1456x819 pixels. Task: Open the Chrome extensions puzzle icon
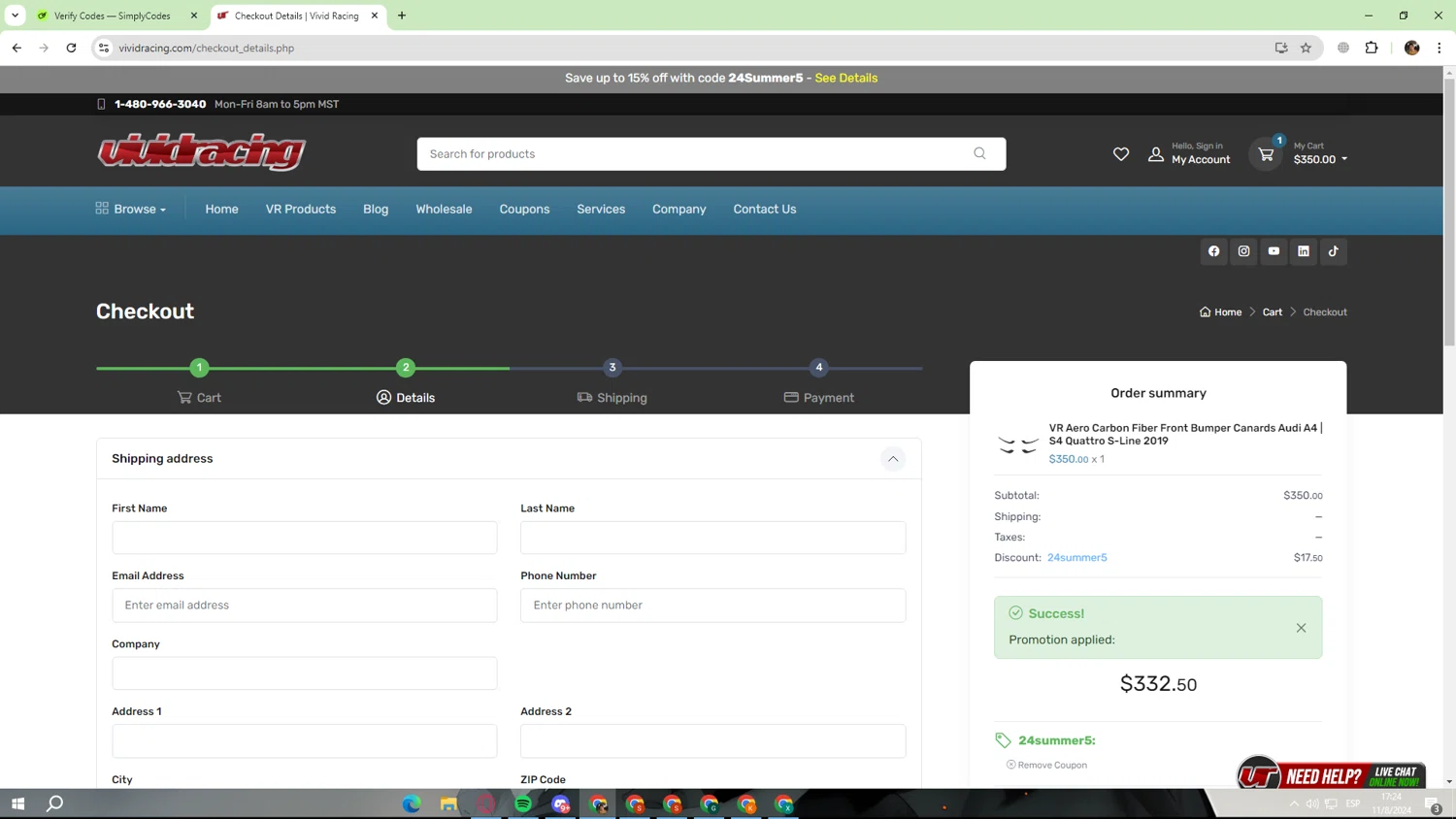coord(1372,48)
